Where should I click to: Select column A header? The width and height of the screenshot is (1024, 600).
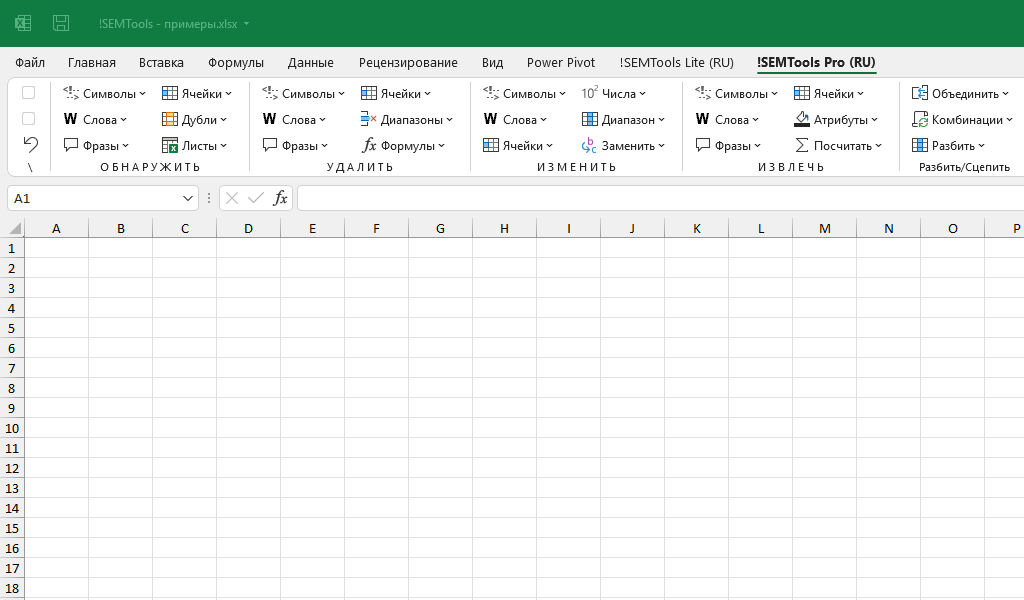(56, 229)
